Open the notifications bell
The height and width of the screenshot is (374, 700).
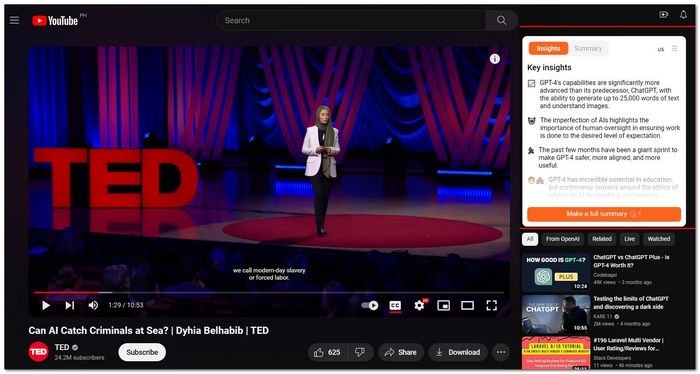click(683, 15)
